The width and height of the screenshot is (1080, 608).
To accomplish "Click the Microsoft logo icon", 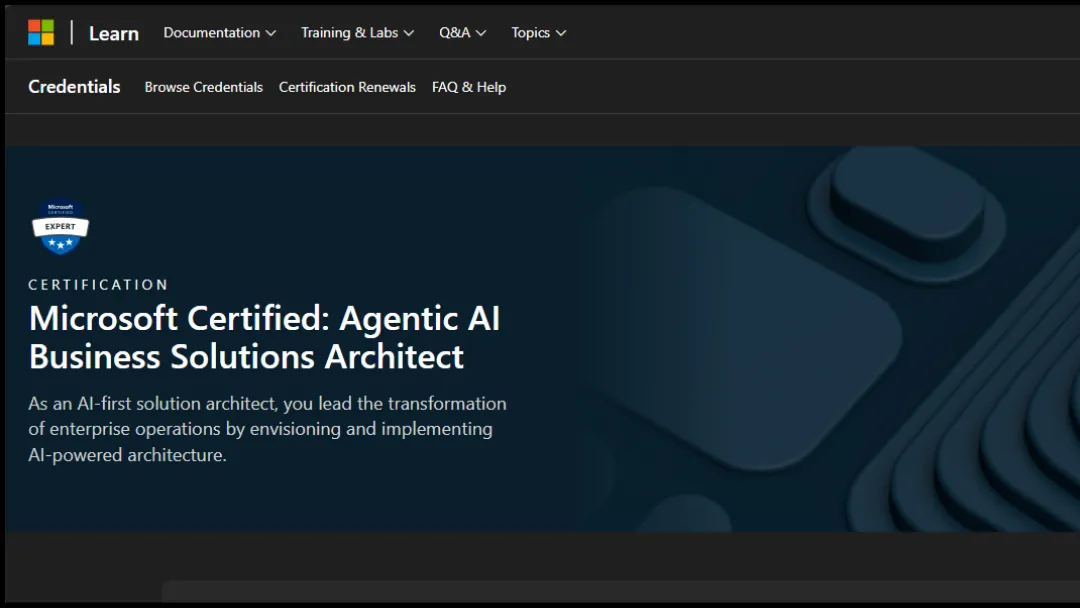I will click(41, 32).
